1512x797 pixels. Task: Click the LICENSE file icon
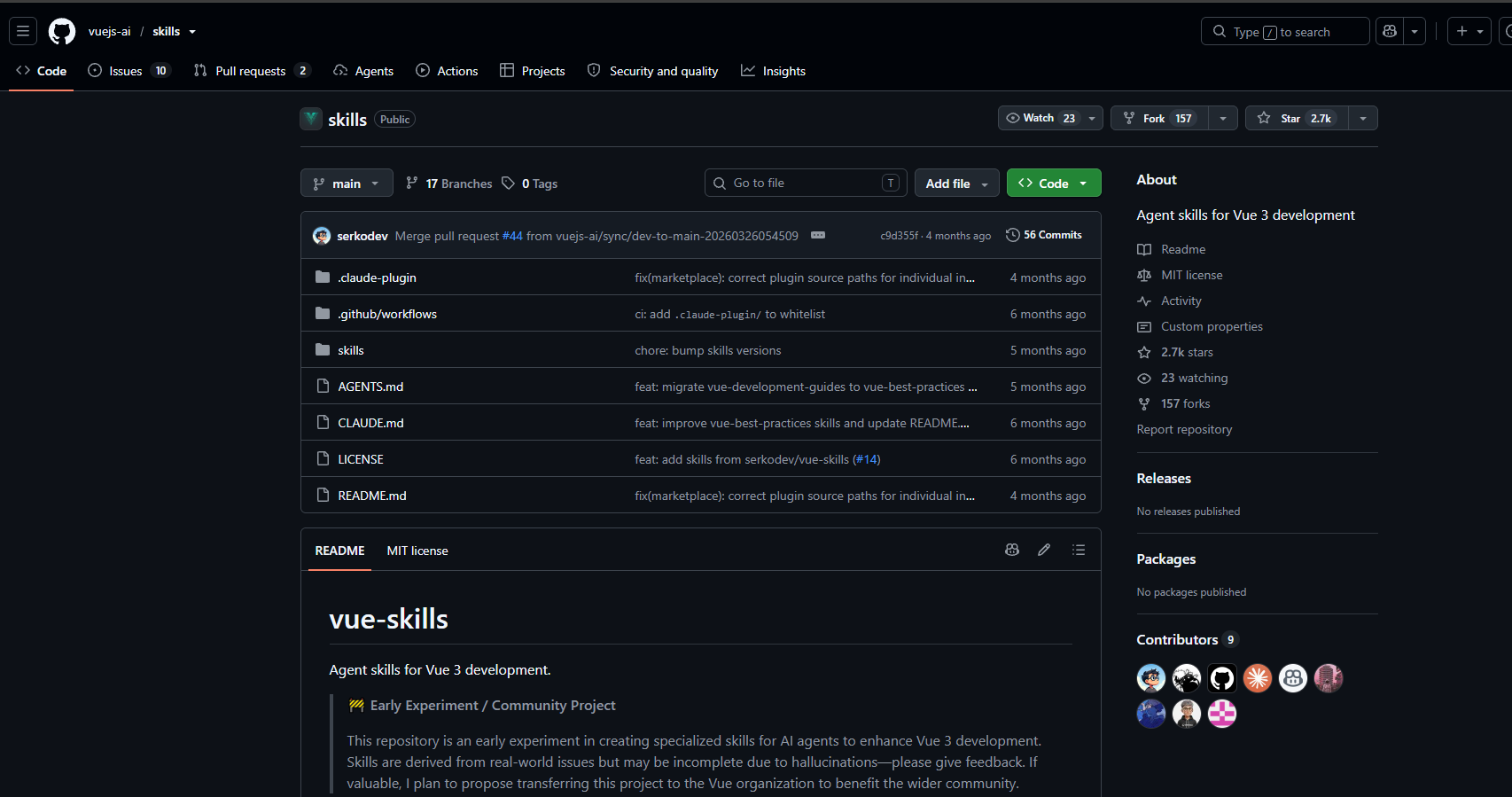(323, 459)
